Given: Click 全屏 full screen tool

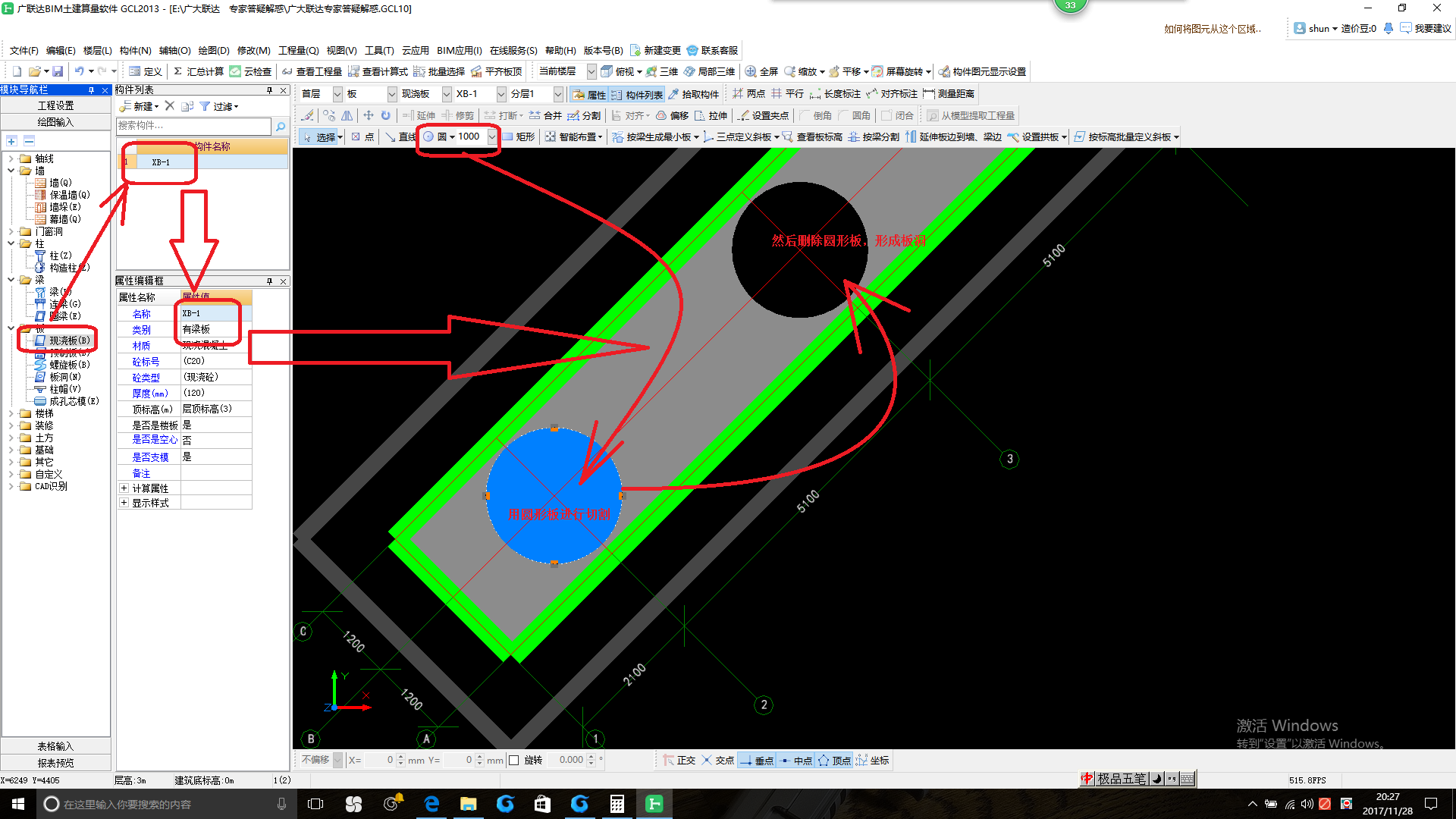Looking at the screenshot, I should pyautogui.click(x=761, y=71).
